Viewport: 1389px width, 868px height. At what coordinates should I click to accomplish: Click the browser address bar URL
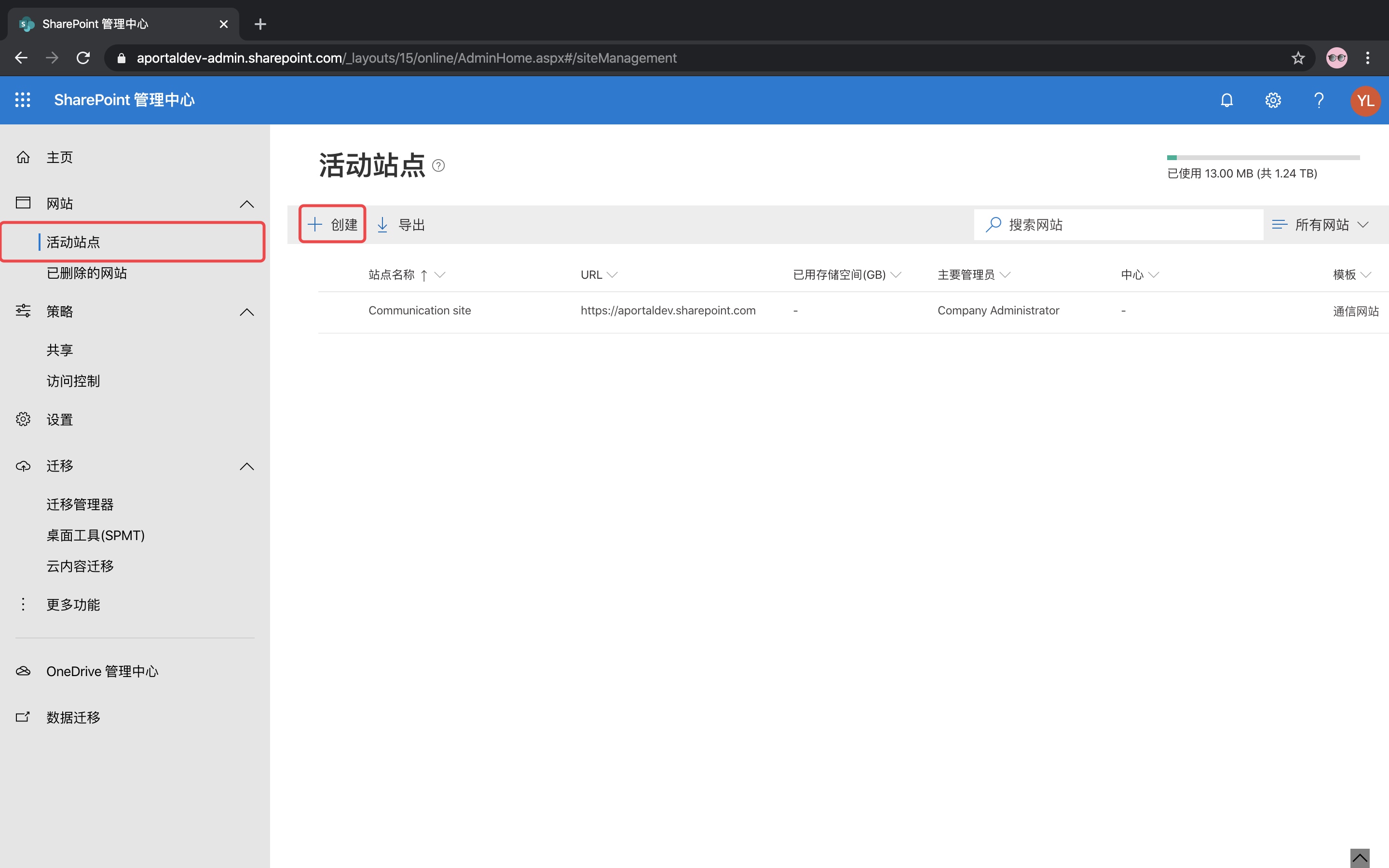click(x=407, y=58)
